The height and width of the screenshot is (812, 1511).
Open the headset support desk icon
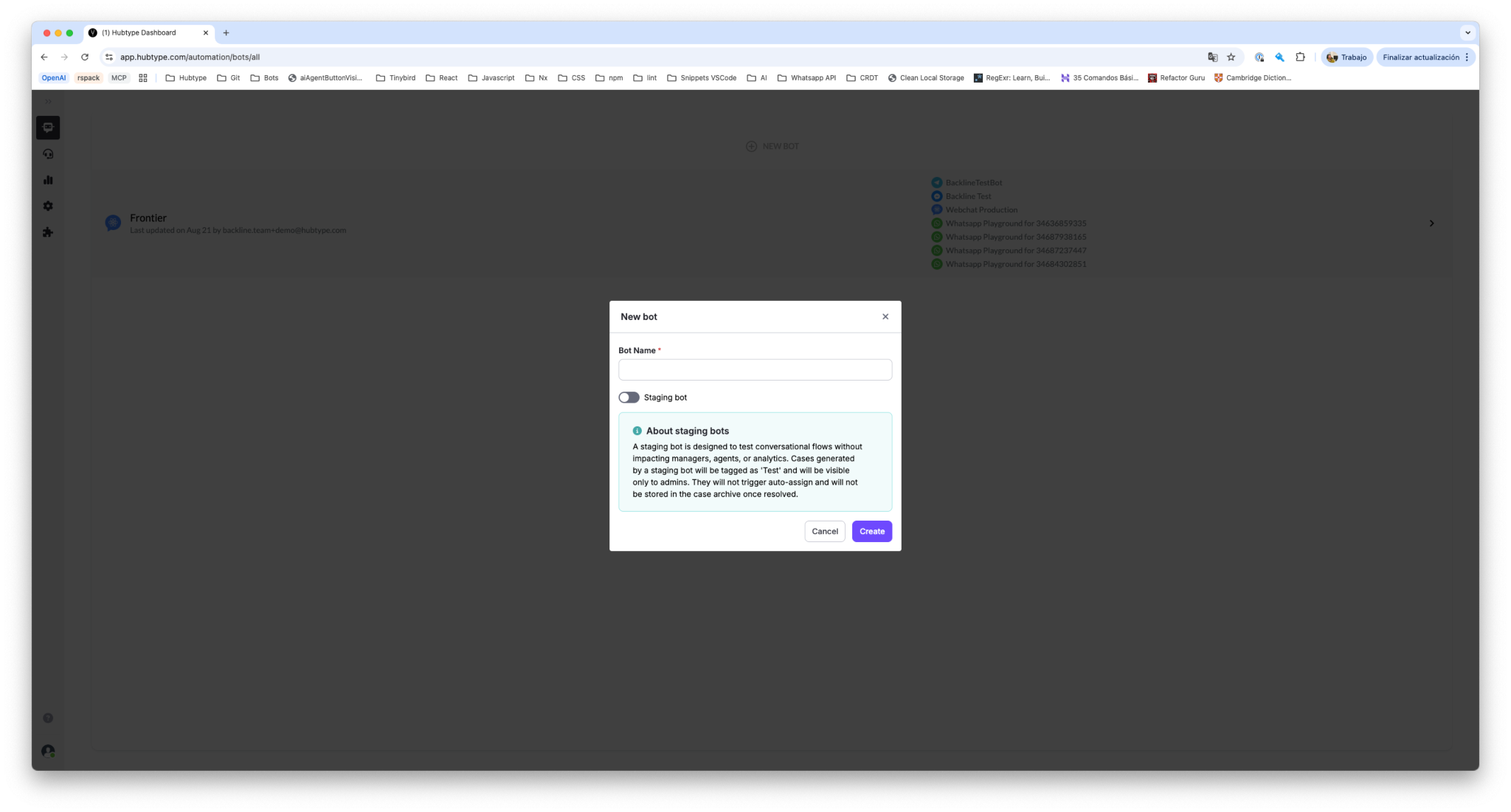(x=48, y=154)
